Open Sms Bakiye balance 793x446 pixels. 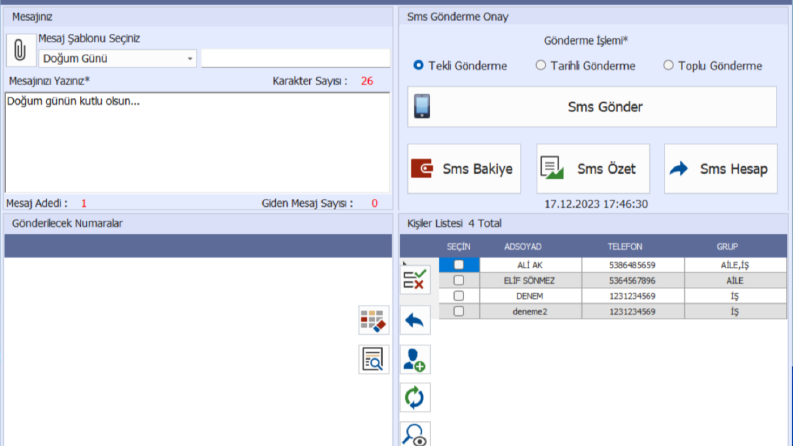click(464, 169)
